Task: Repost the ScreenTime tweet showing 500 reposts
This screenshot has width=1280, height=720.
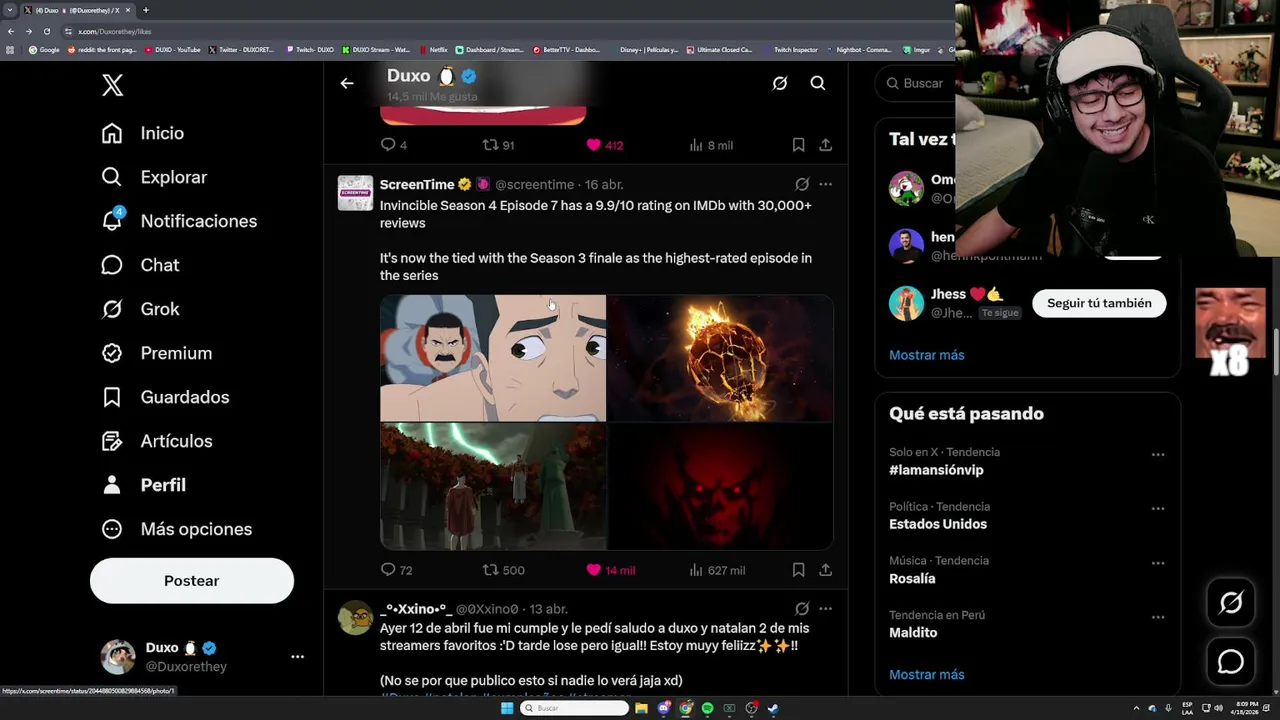Action: pos(503,570)
